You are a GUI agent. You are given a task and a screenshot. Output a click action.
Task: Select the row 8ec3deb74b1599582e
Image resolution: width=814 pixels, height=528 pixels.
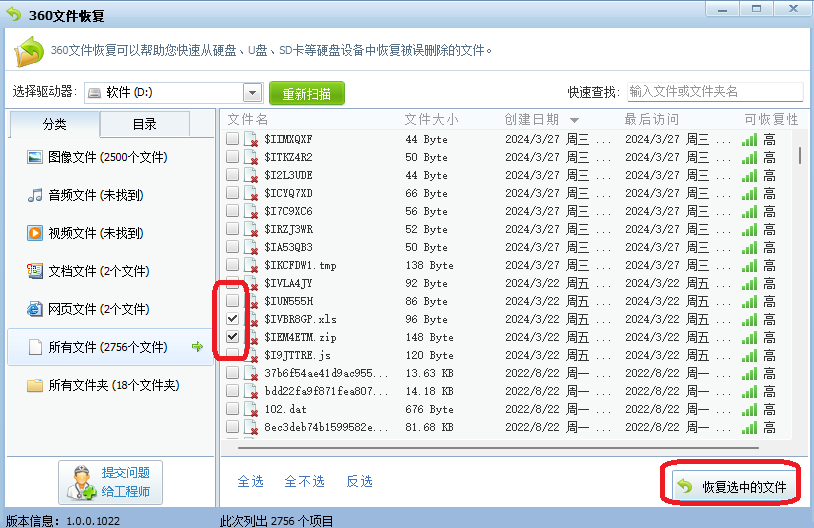pos(509,427)
